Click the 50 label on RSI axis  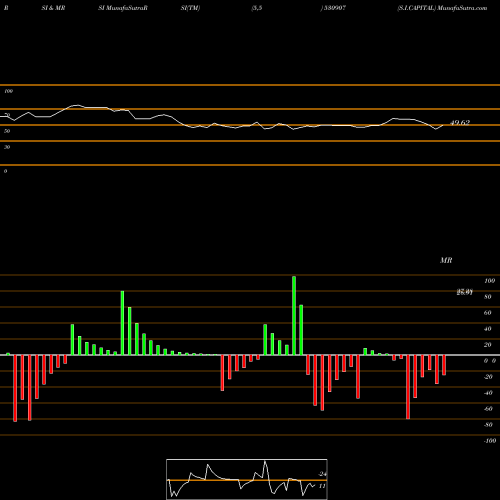(x=7, y=131)
